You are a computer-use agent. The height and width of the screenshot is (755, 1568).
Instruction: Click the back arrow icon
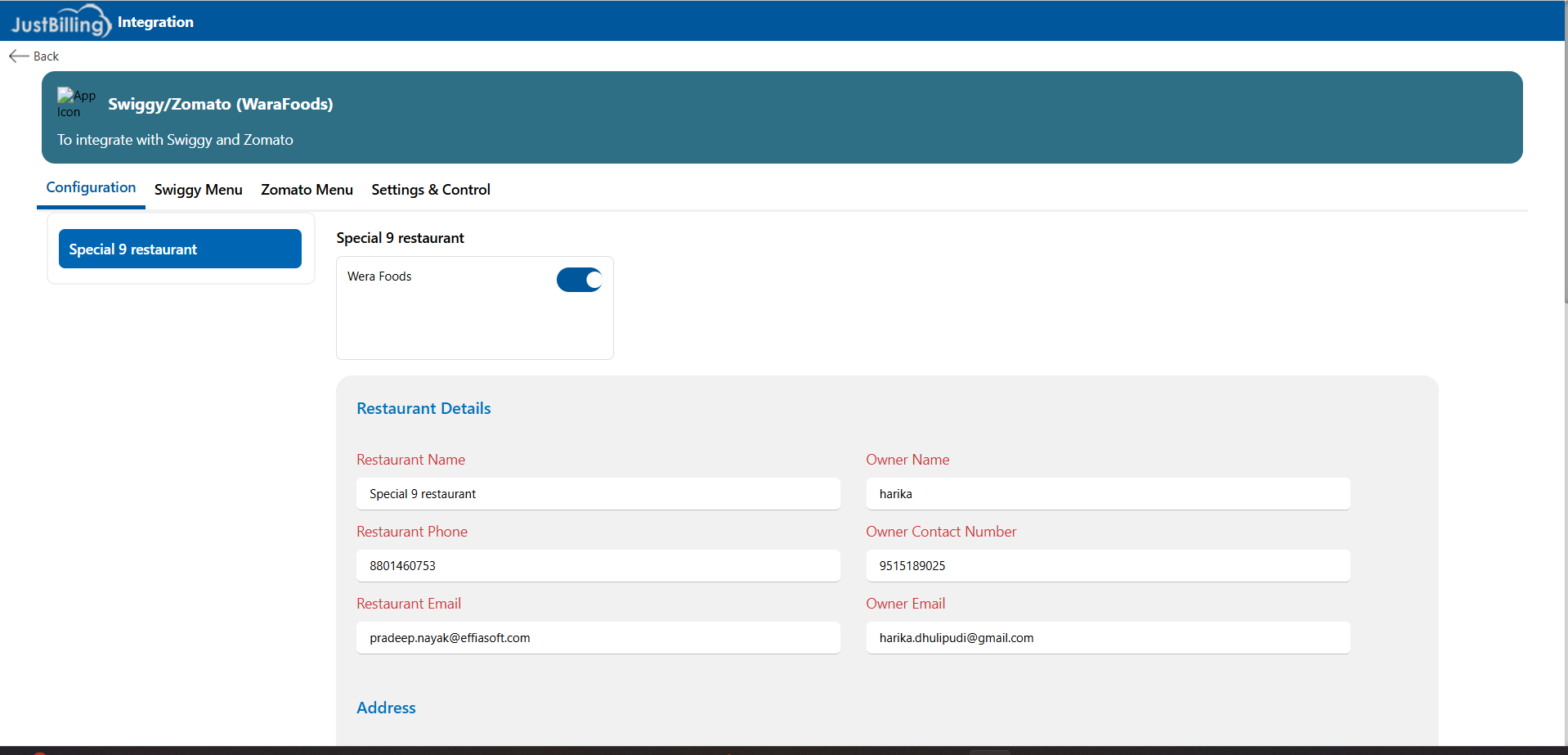(x=19, y=56)
